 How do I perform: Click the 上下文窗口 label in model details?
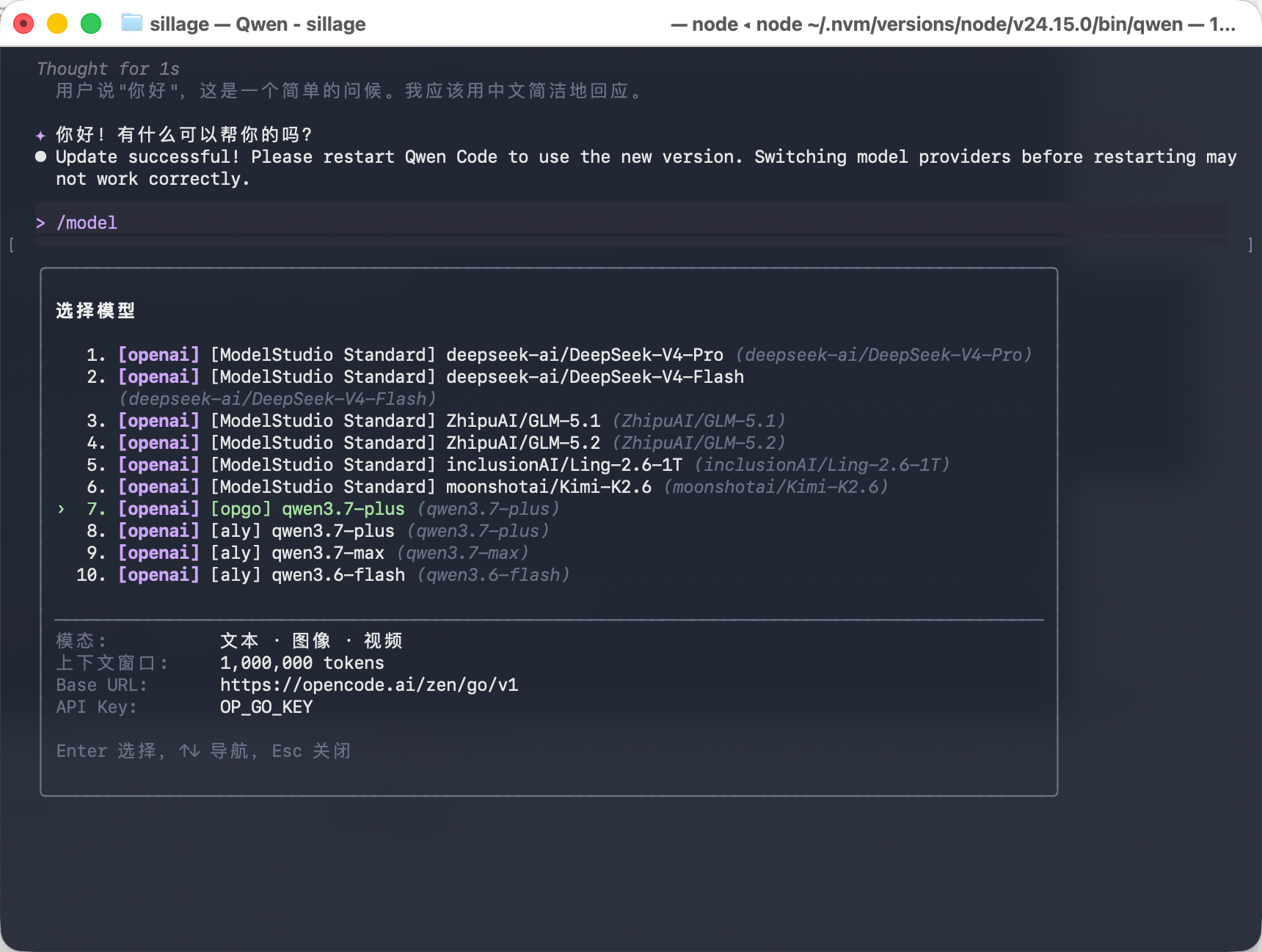[x=112, y=663]
